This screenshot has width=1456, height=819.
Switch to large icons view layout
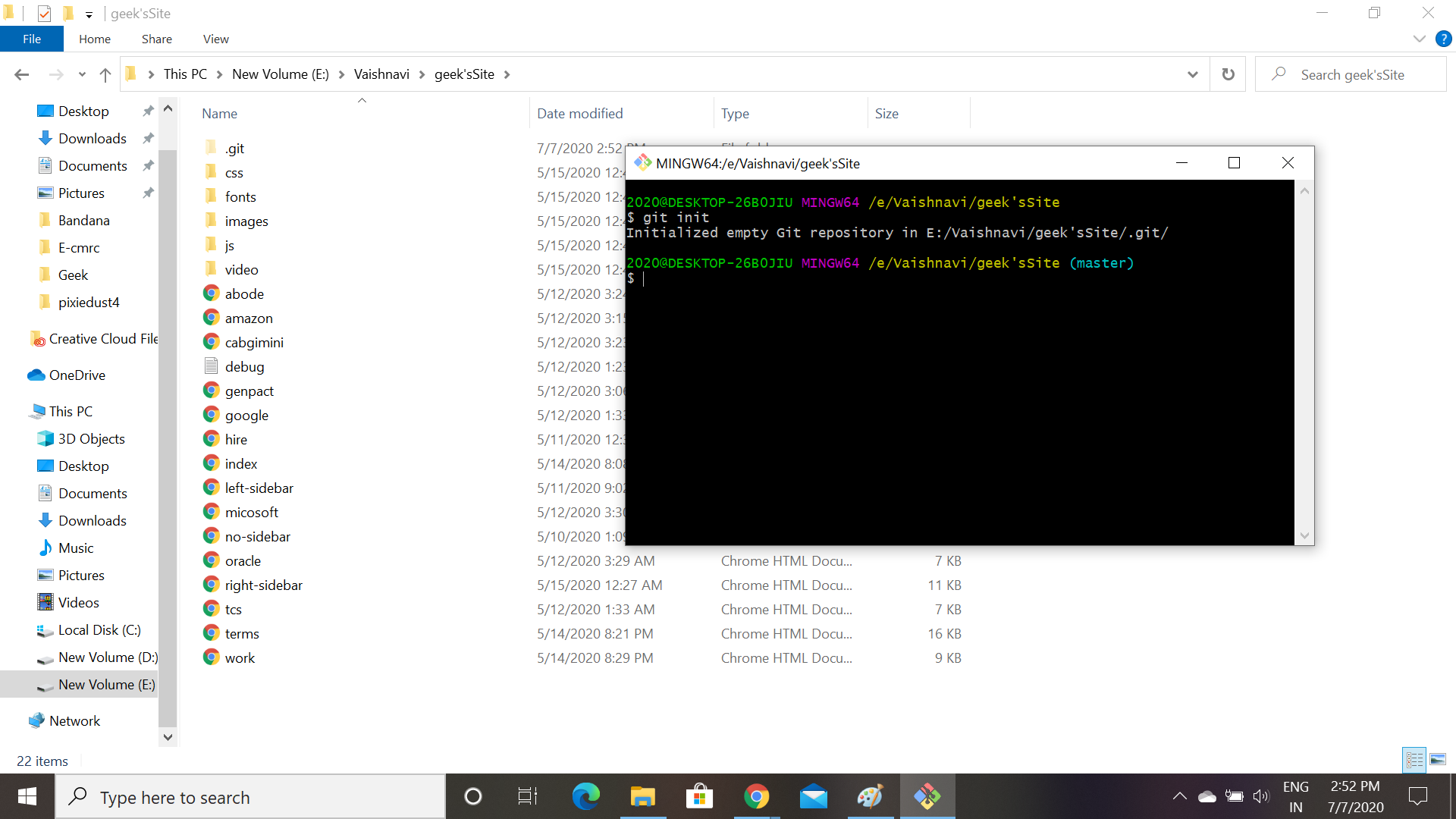pyautogui.click(x=1437, y=759)
